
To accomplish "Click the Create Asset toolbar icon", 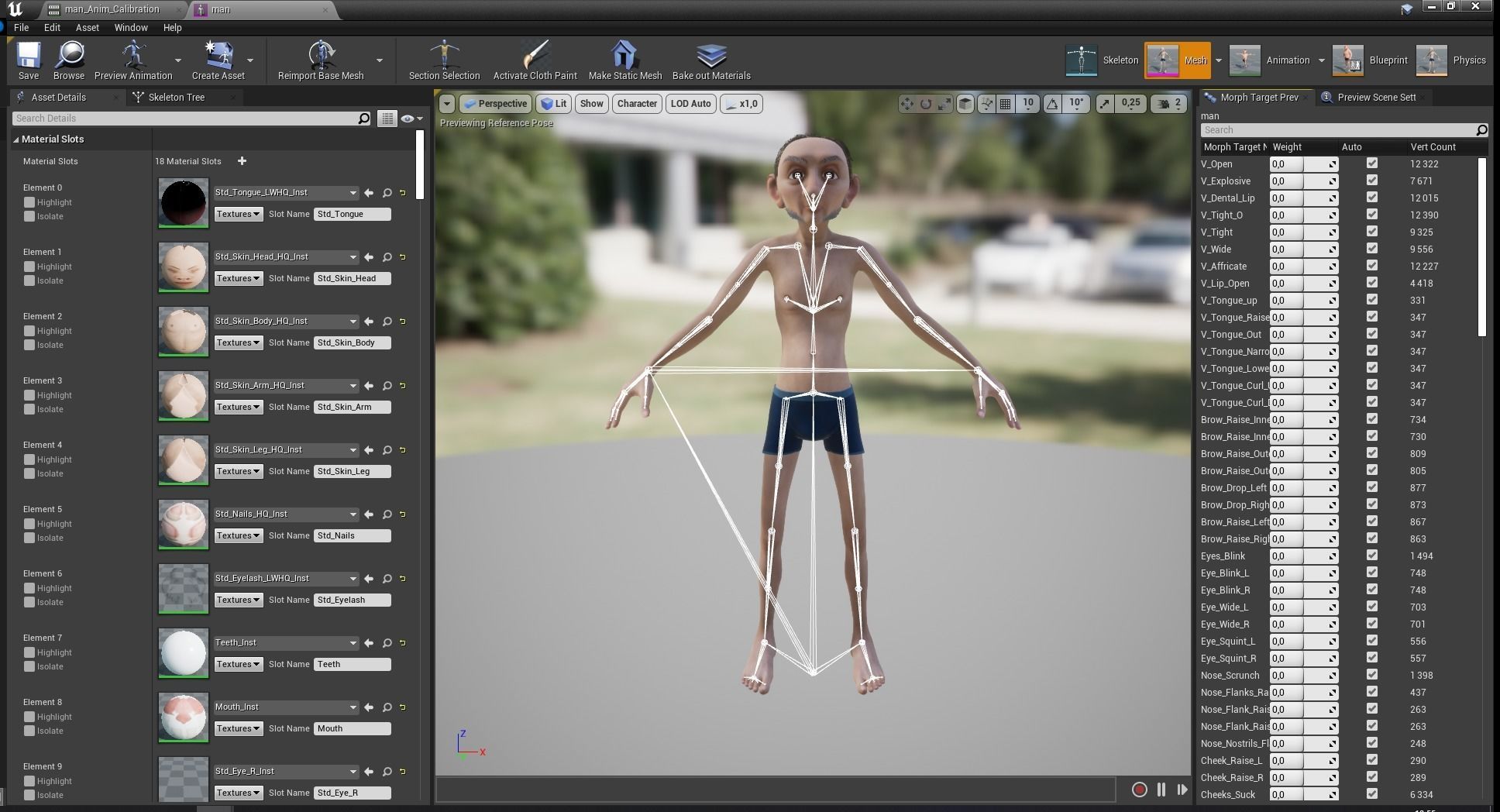I will pyautogui.click(x=218, y=60).
